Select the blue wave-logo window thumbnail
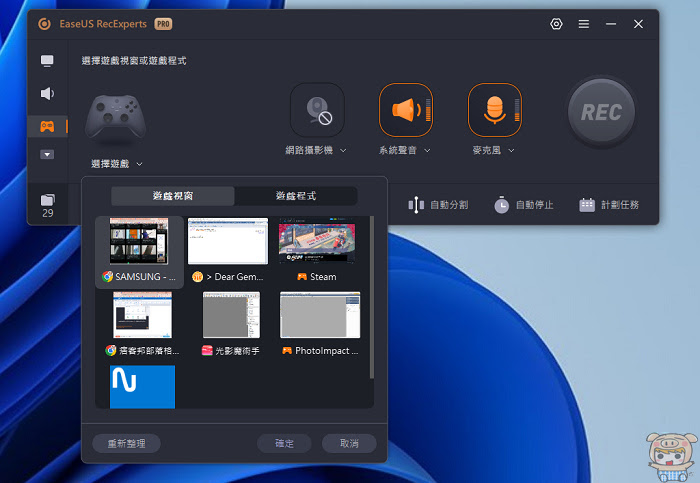 click(142, 387)
